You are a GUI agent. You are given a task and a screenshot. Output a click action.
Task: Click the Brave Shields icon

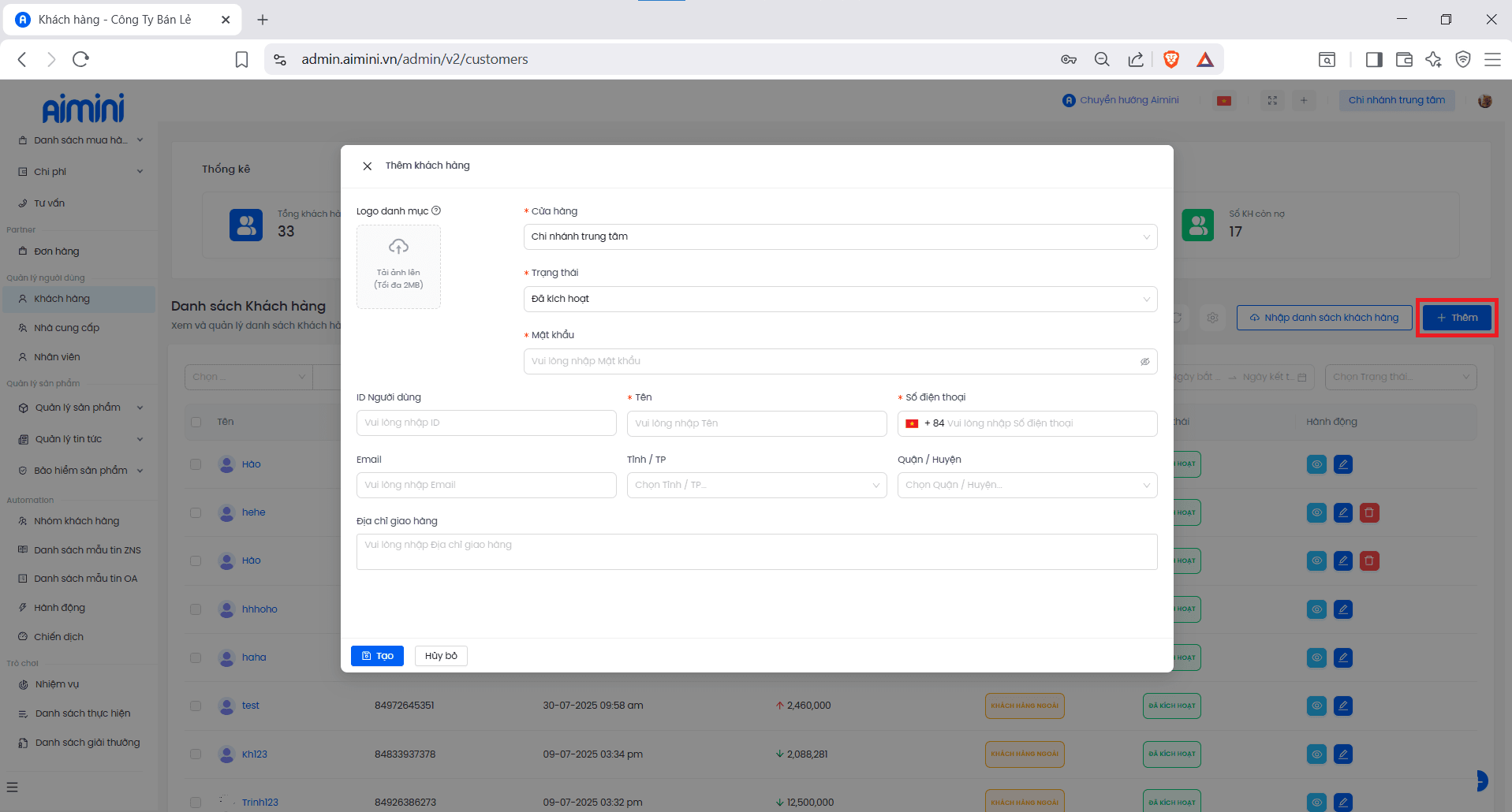1171,59
